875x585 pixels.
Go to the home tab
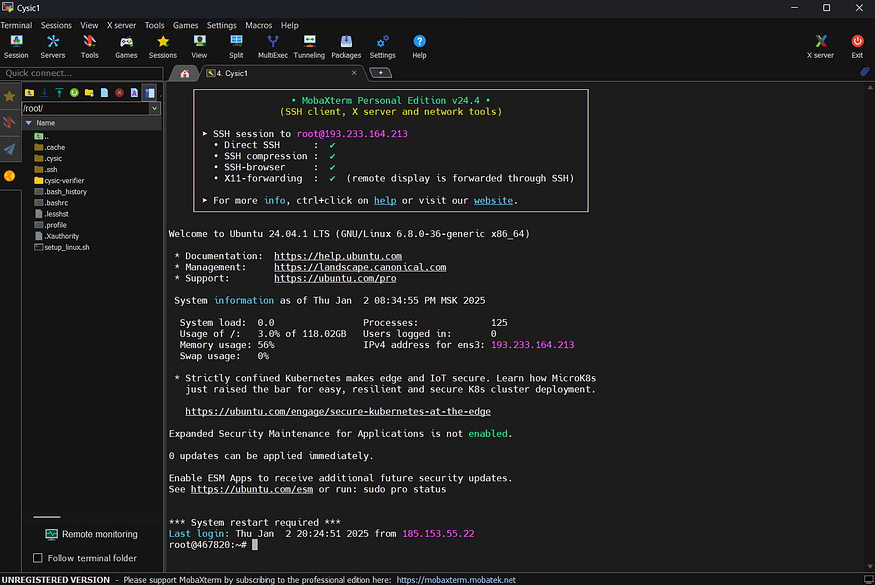tap(185, 73)
